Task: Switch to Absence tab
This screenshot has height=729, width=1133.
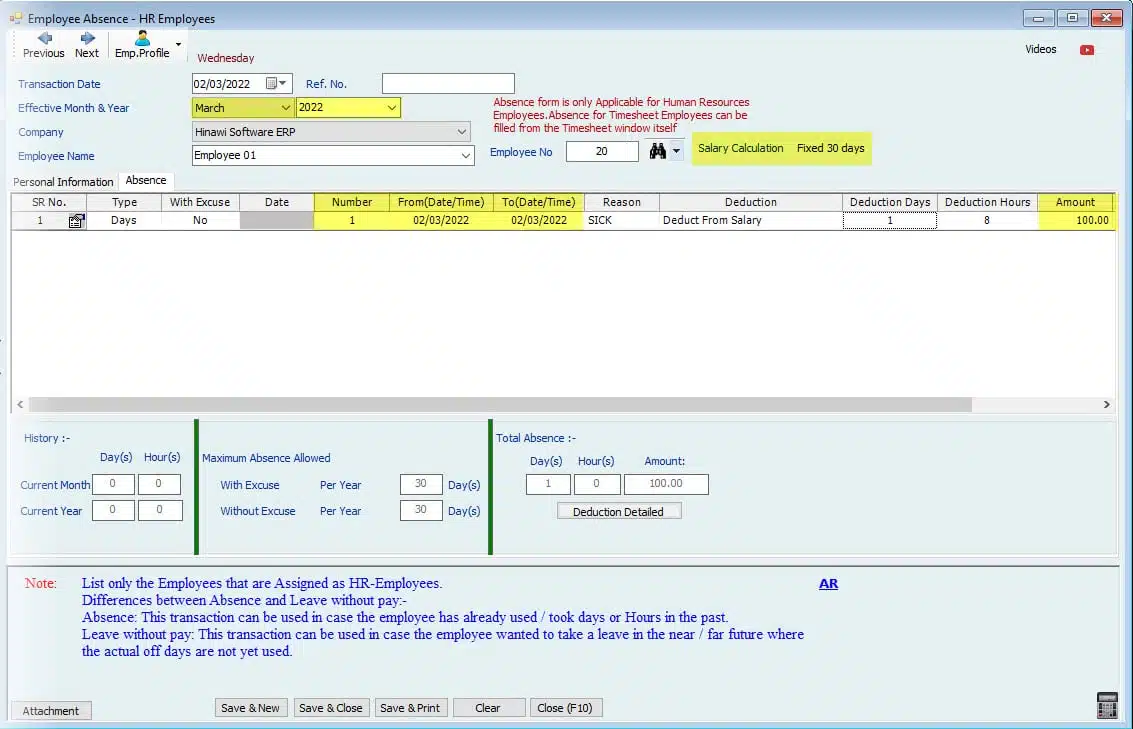Action: pyautogui.click(x=146, y=180)
